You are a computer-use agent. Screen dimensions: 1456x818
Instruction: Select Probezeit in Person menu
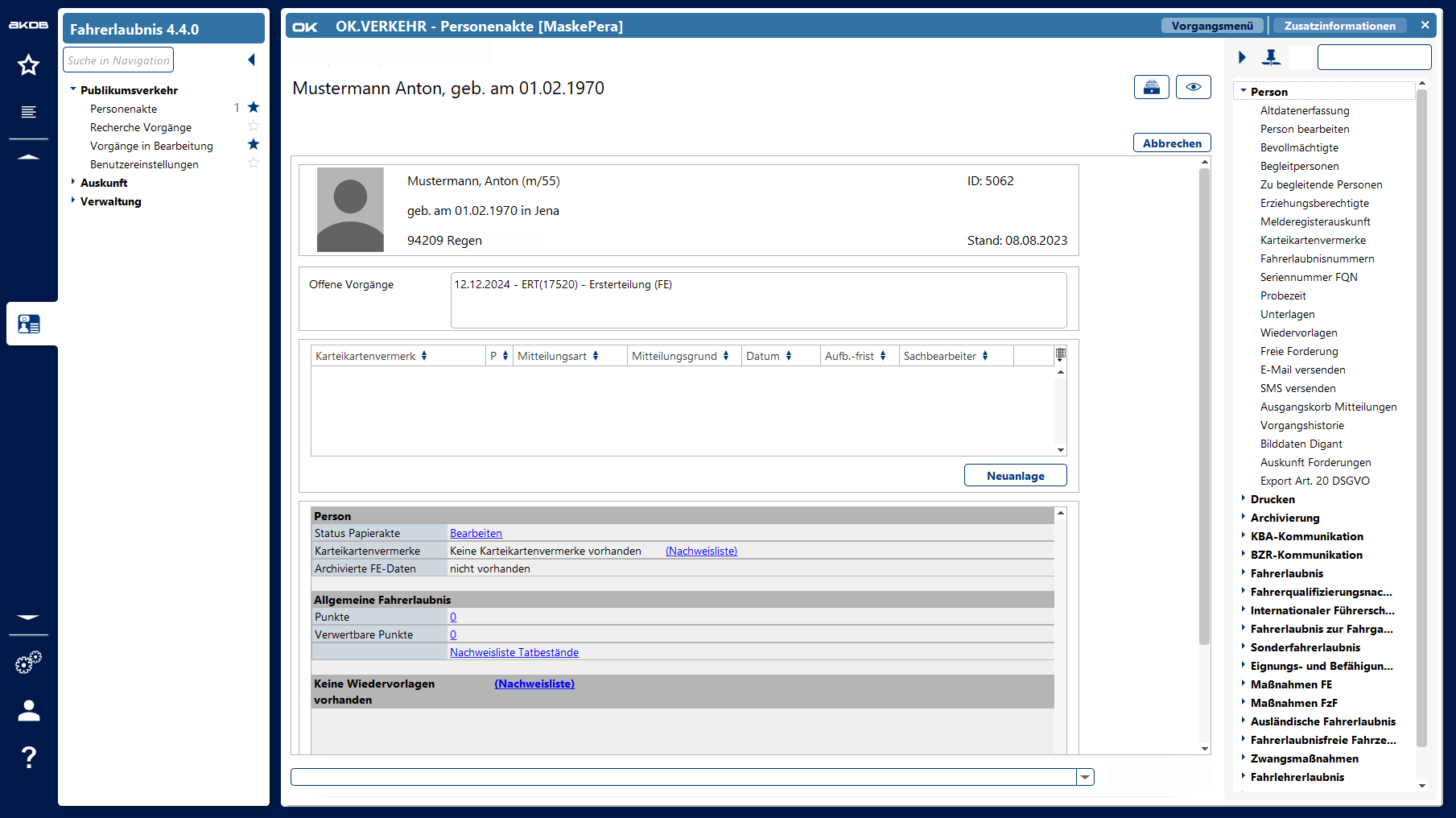point(1283,295)
